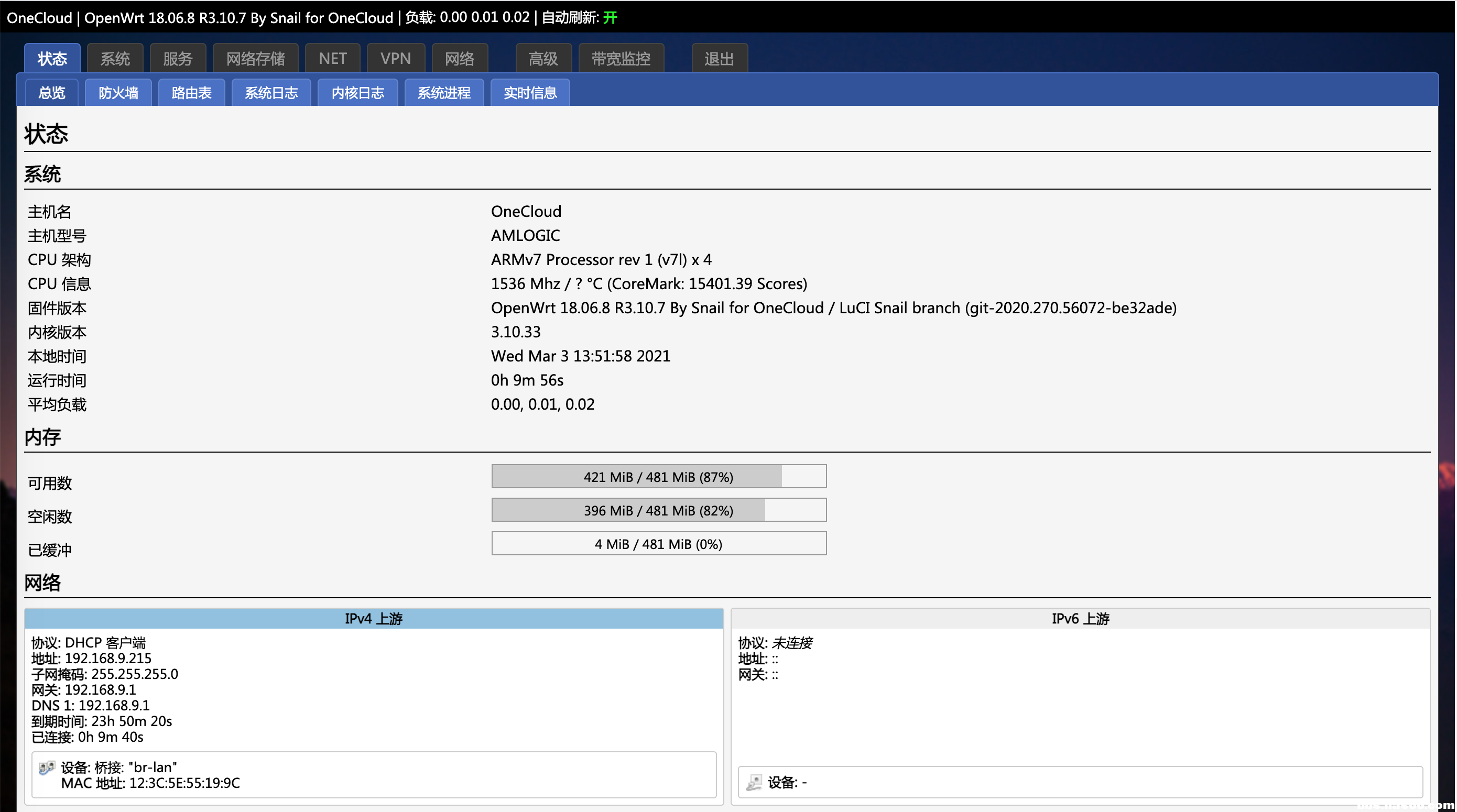Open the 实时信息 subtab
Viewport: 1457px width, 812px height.
(530, 93)
